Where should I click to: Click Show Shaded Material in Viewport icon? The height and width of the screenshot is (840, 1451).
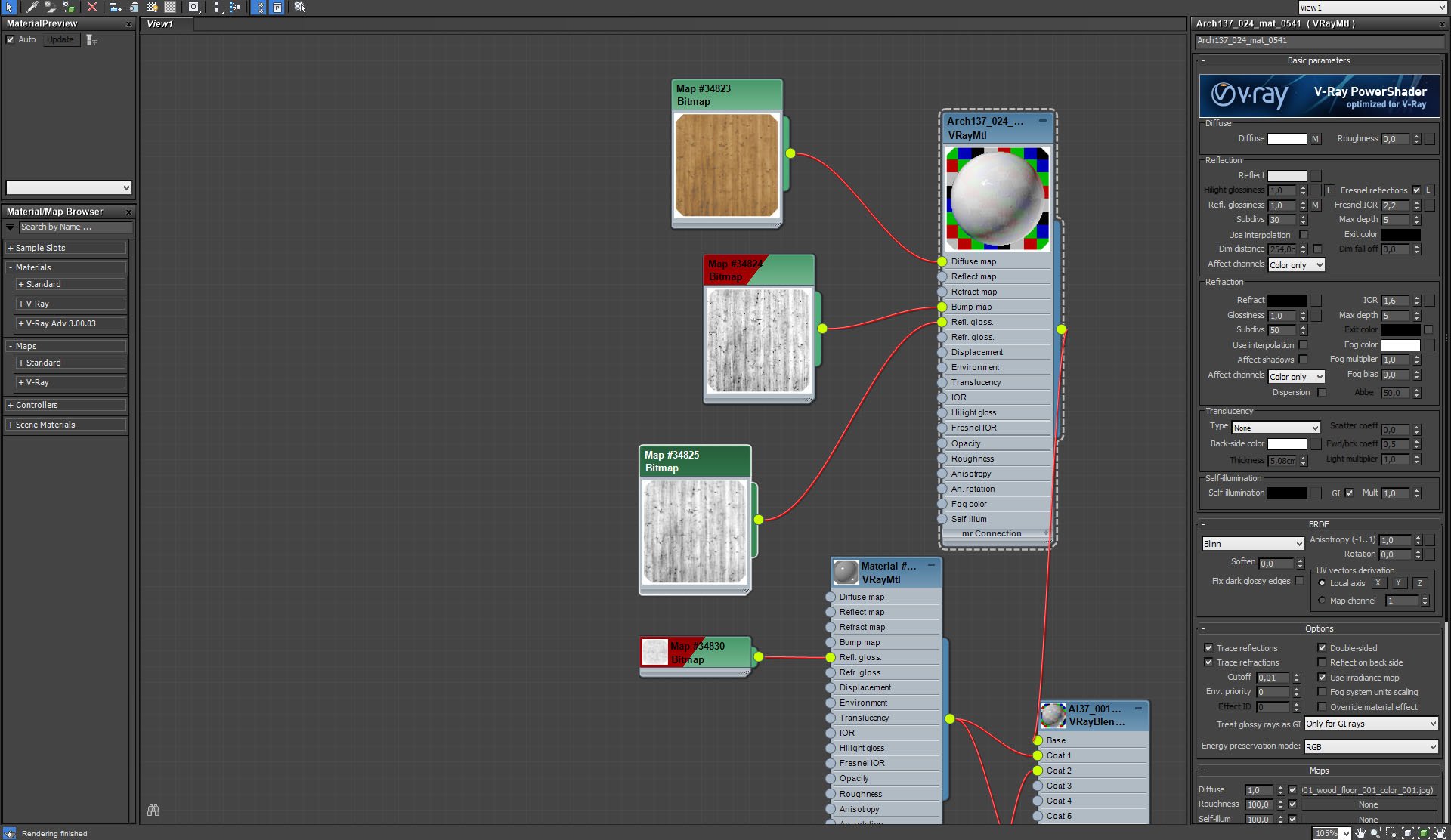pyautogui.click(x=152, y=7)
